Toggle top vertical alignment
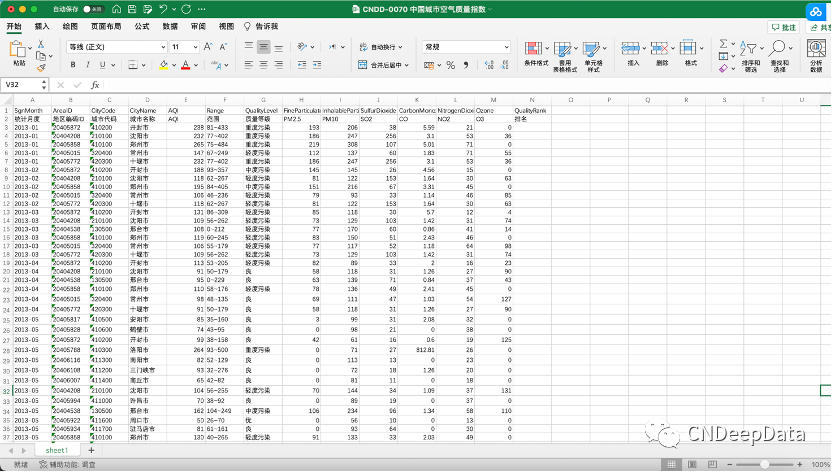The image size is (832, 472). click(249, 47)
